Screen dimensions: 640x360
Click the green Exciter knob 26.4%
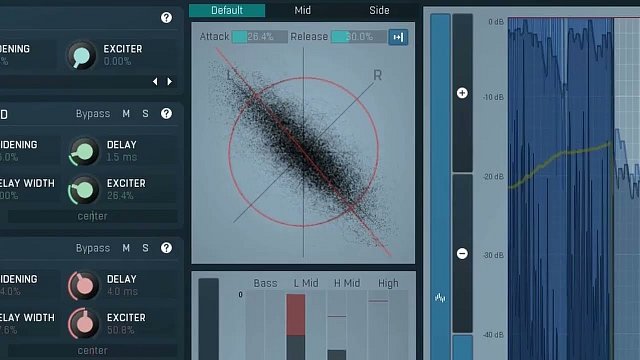click(x=84, y=190)
